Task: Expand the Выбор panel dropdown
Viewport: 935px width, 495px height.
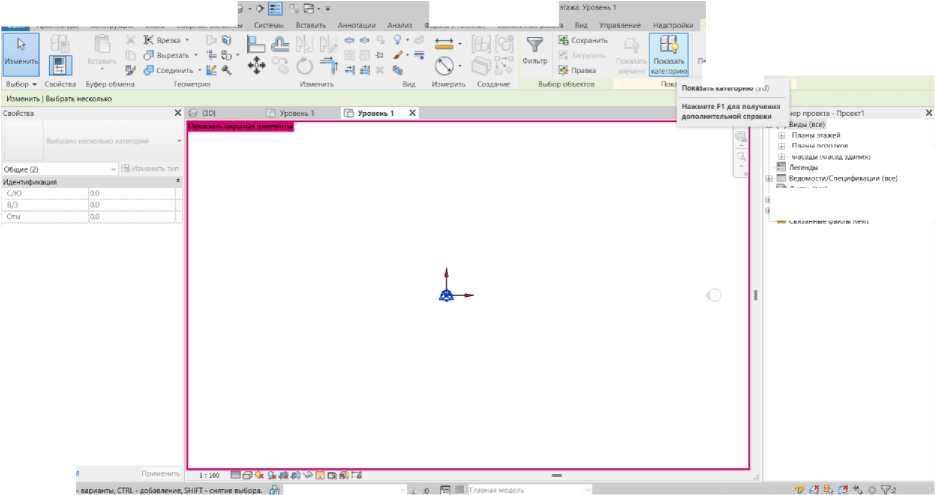Action: (20, 85)
